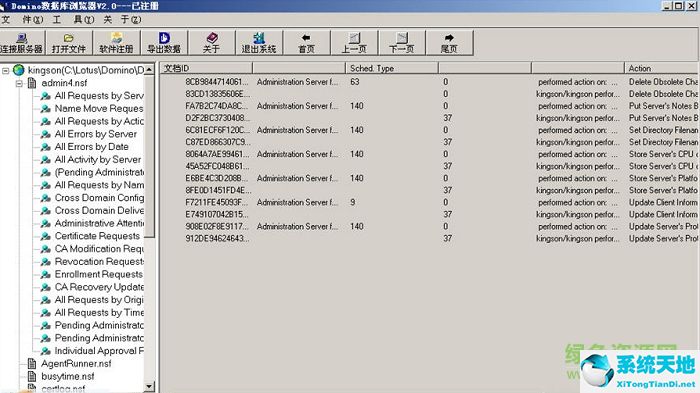700x393 pixels.
Task: Click the kingson server globe icon
Action: (x=19, y=70)
